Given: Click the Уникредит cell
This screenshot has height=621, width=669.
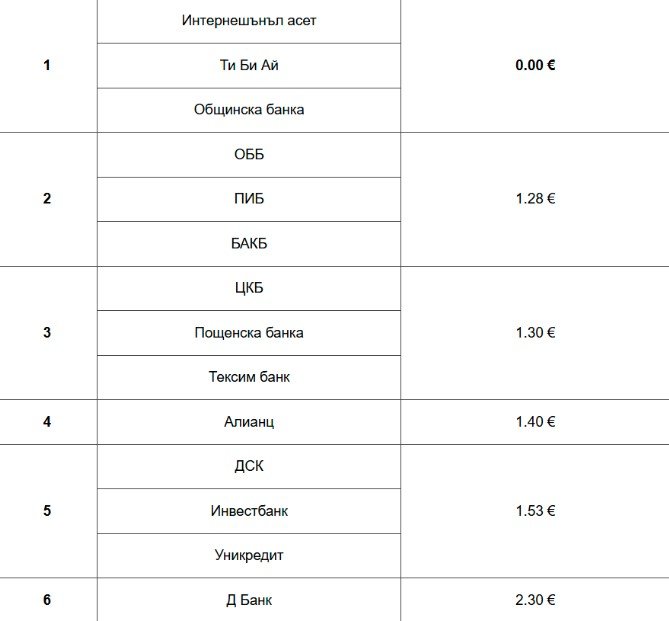Looking at the screenshot, I should 249,555.
